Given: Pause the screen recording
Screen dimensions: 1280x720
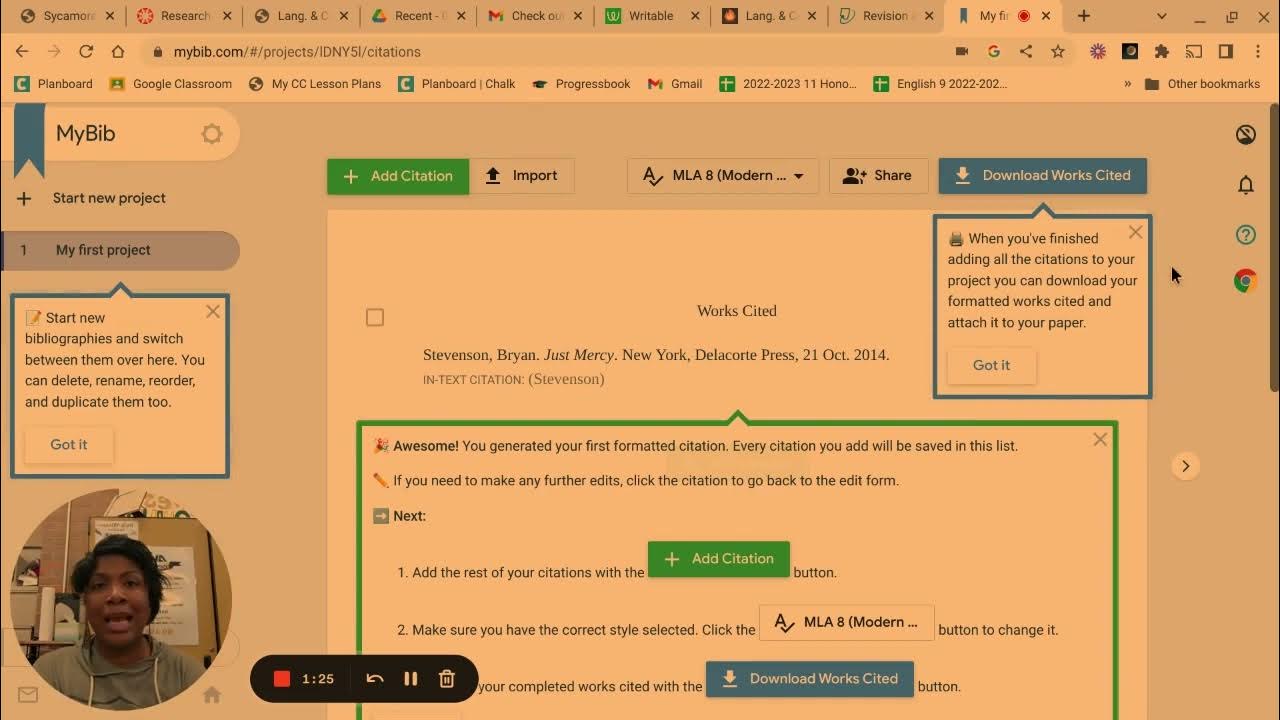Looking at the screenshot, I should pyautogui.click(x=410, y=679).
